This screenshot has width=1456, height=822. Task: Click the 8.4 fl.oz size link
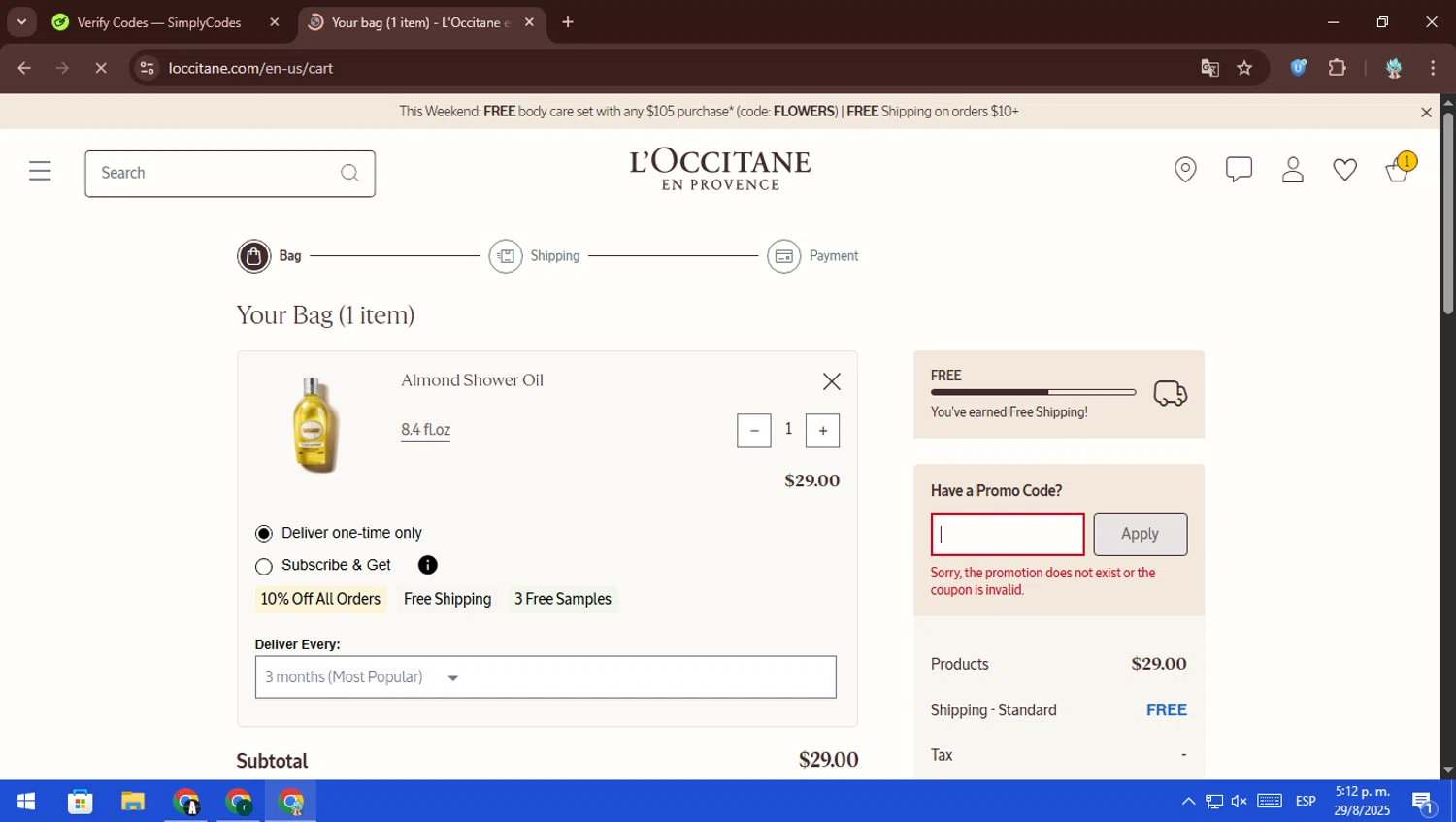[425, 430]
